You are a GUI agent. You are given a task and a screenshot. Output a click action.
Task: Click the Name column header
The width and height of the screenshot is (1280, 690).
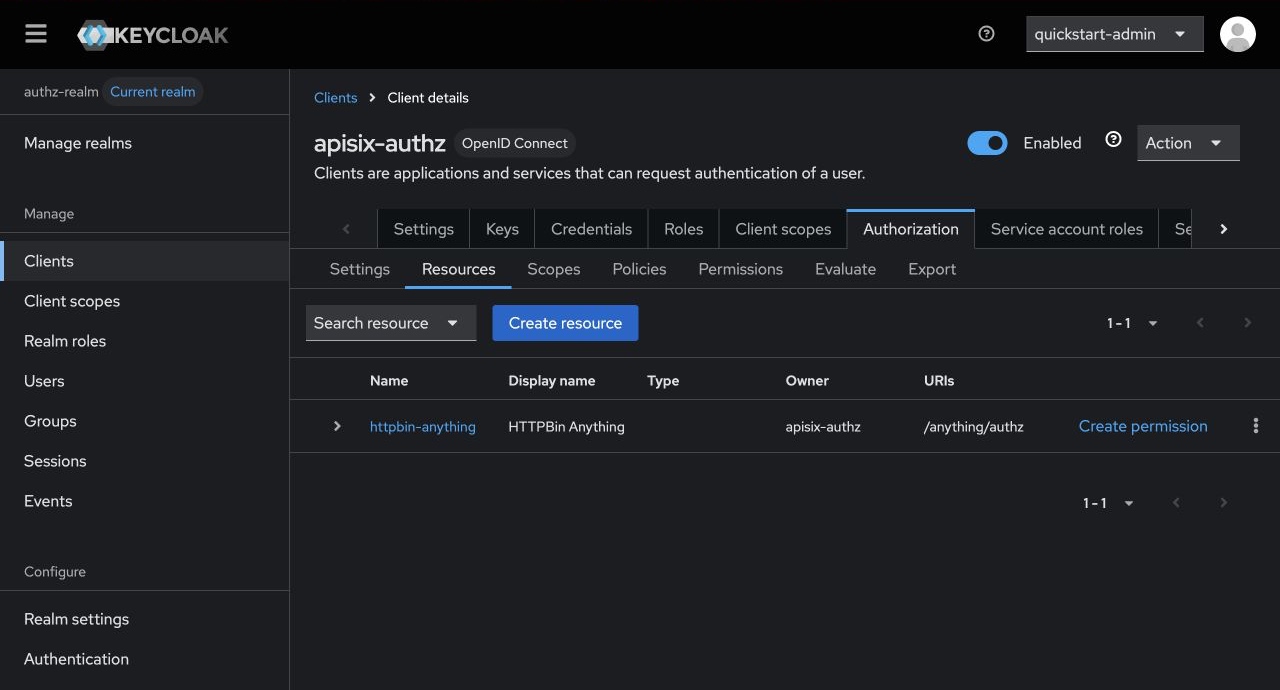(x=389, y=381)
